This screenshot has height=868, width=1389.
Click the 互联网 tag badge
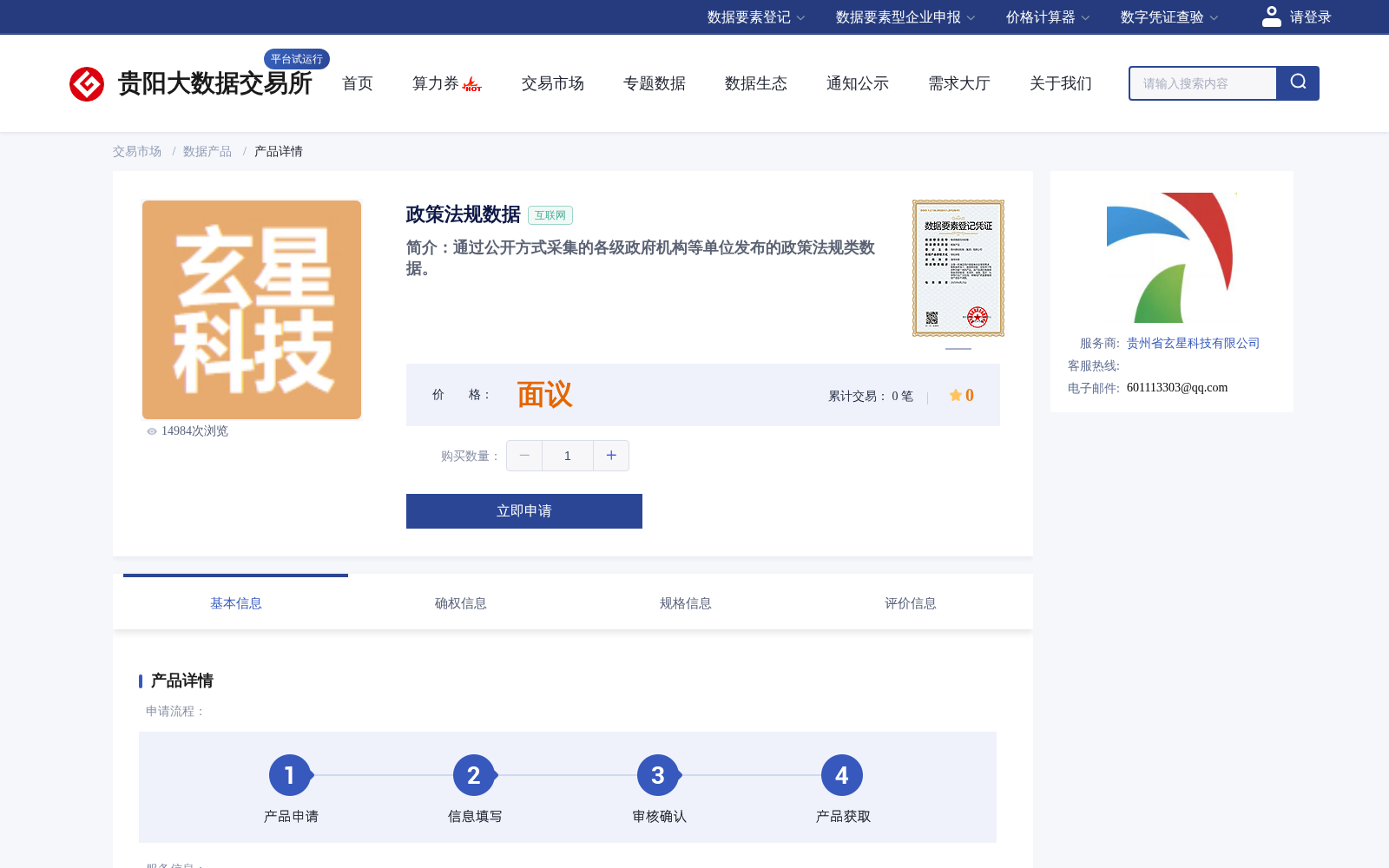tap(550, 215)
